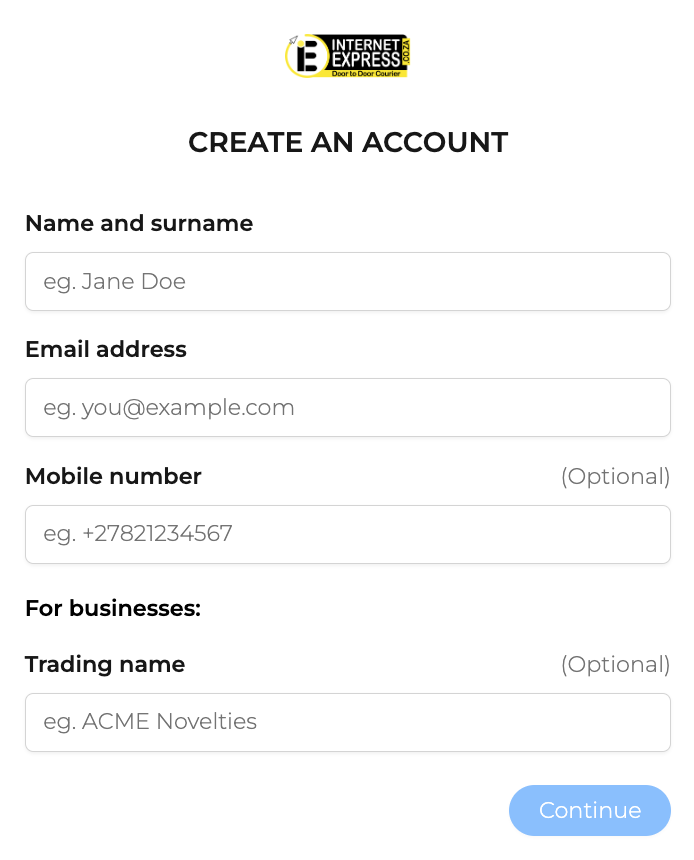
Task: Click the CREATE AN ACCOUNT heading
Action: pos(348,143)
